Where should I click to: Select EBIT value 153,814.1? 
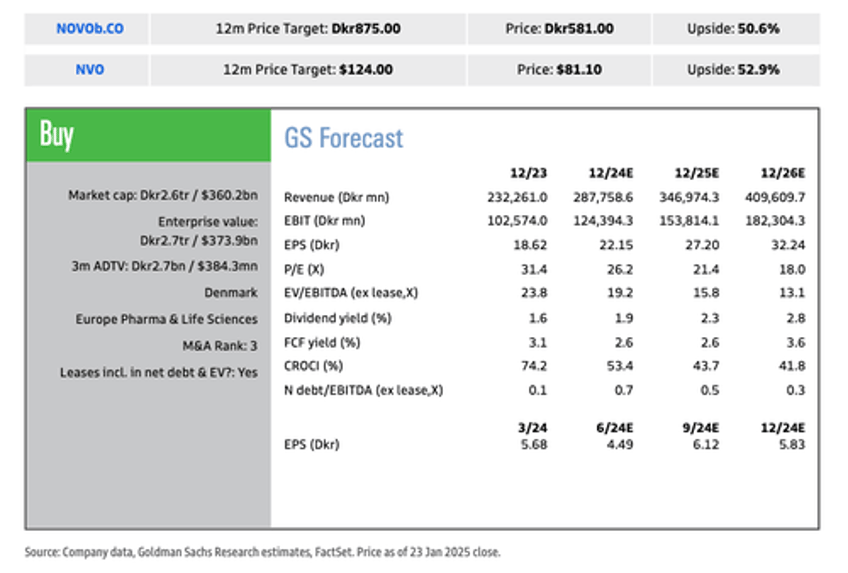689,221
